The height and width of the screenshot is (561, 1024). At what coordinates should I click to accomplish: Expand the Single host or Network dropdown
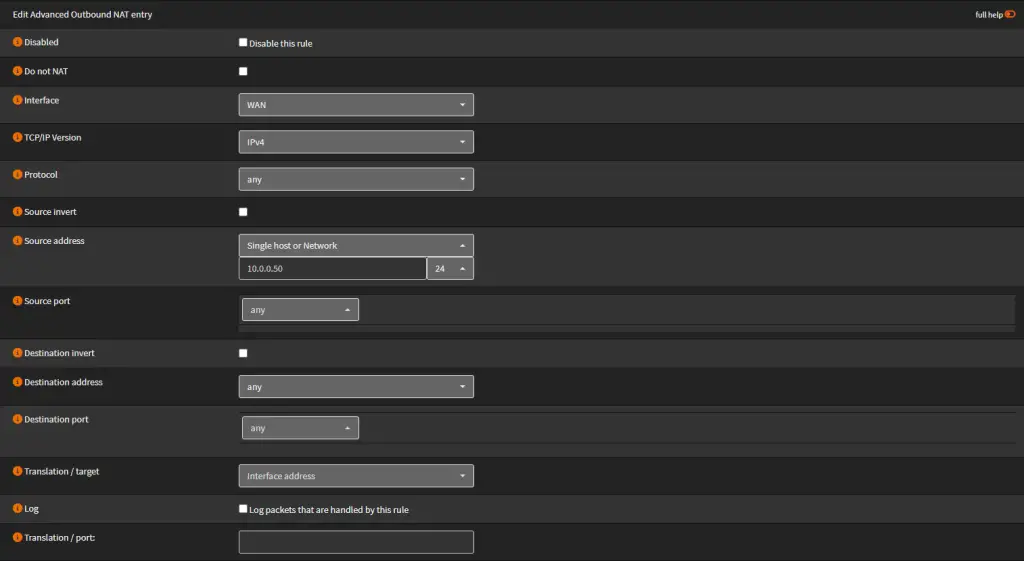pos(355,245)
